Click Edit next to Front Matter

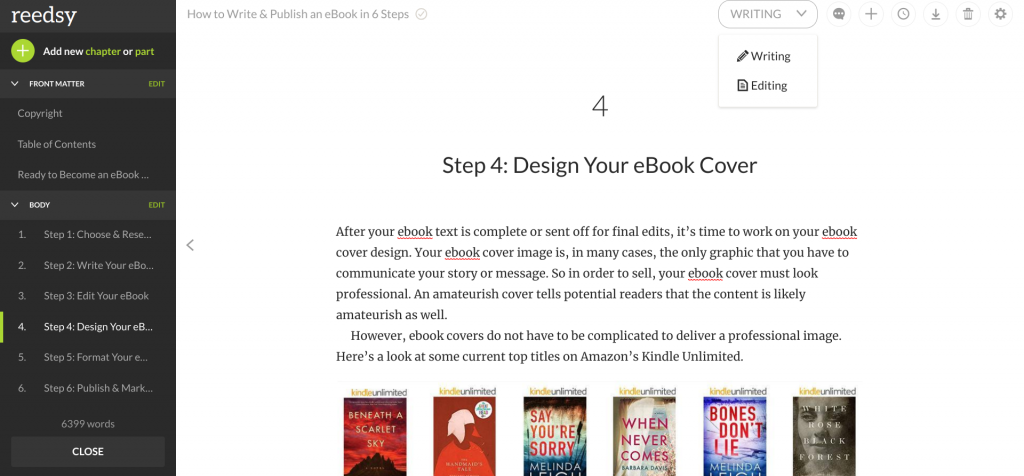[x=157, y=84]
